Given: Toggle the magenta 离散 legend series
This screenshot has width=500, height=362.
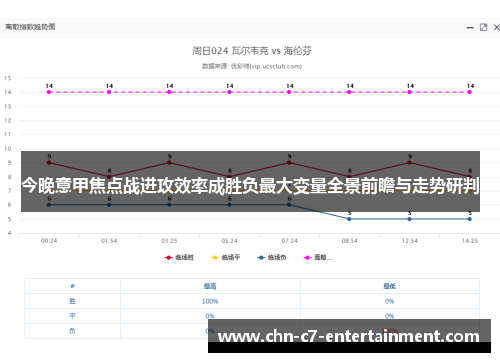Looking at the screenshot, I should (x=318, y=257).
